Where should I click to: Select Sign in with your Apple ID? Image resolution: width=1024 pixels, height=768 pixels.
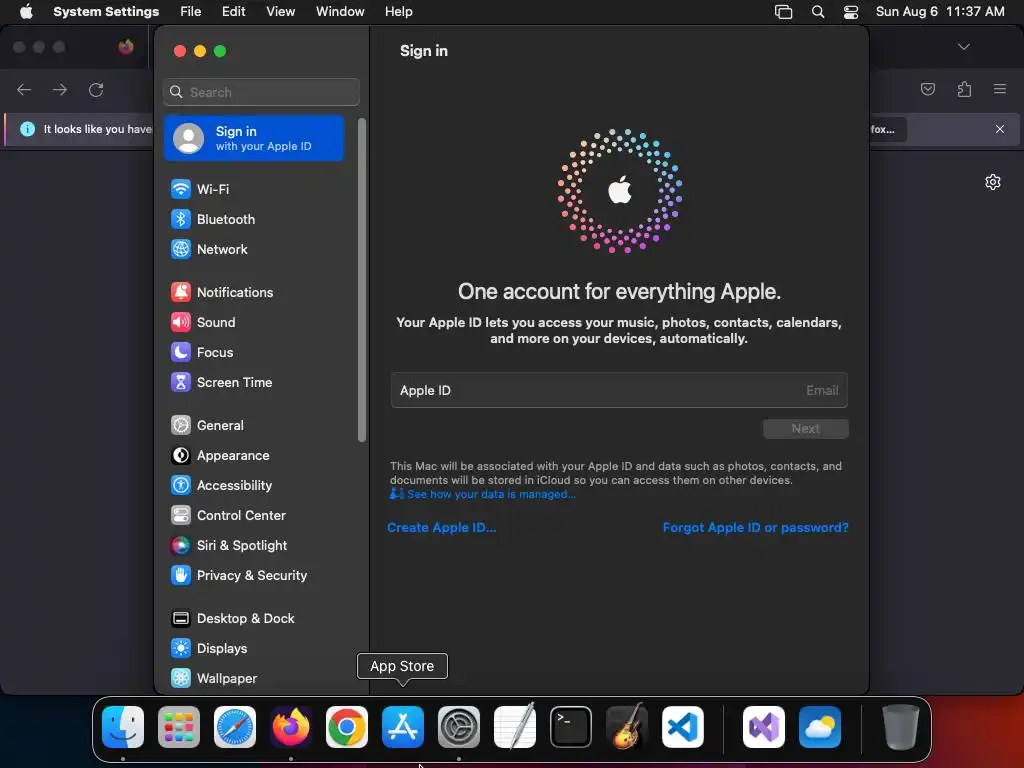[x=254, y=138]
